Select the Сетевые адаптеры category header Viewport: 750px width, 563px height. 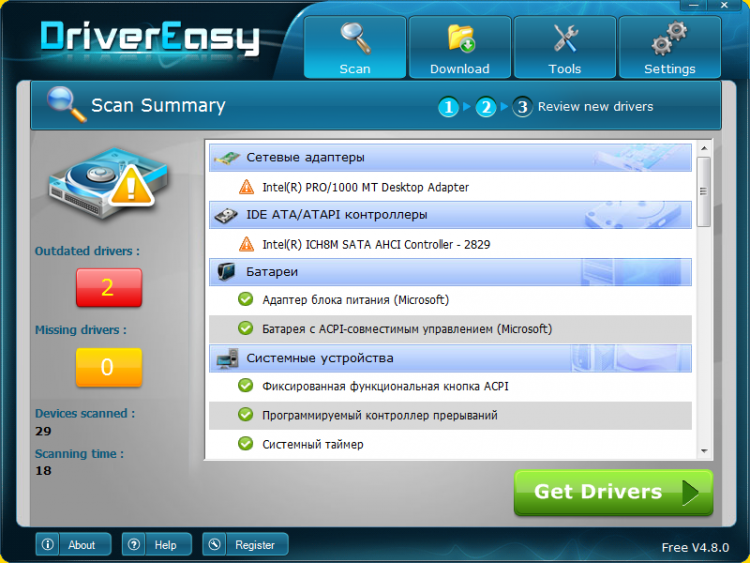click(450, 157)
